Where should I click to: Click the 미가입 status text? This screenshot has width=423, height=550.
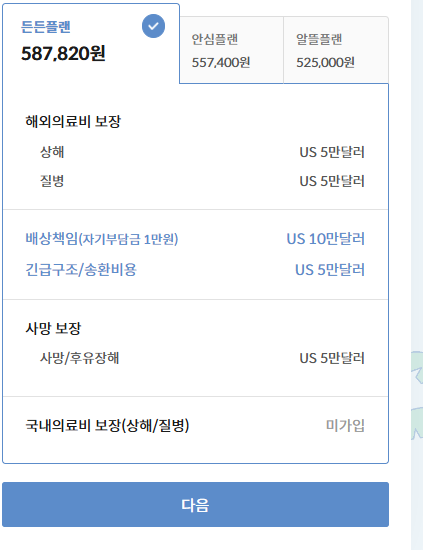(x=345, y=425)
